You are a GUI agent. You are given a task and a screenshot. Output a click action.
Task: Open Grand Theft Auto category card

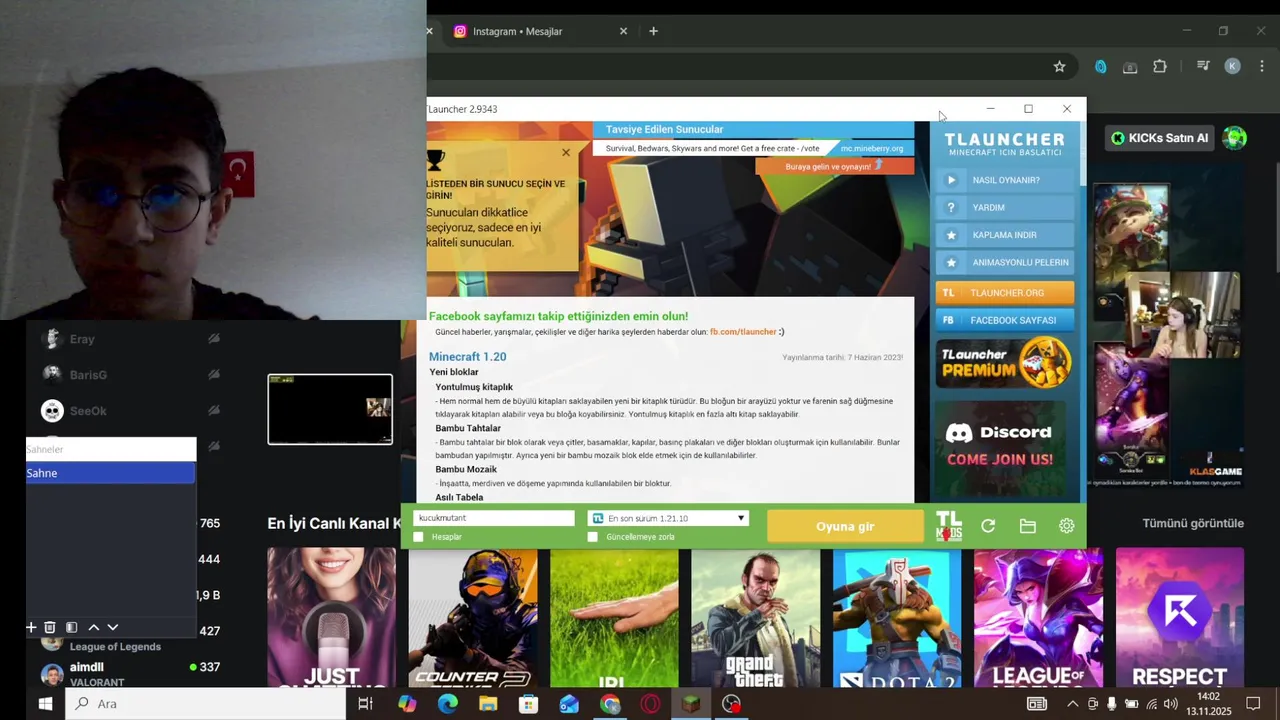755,617
